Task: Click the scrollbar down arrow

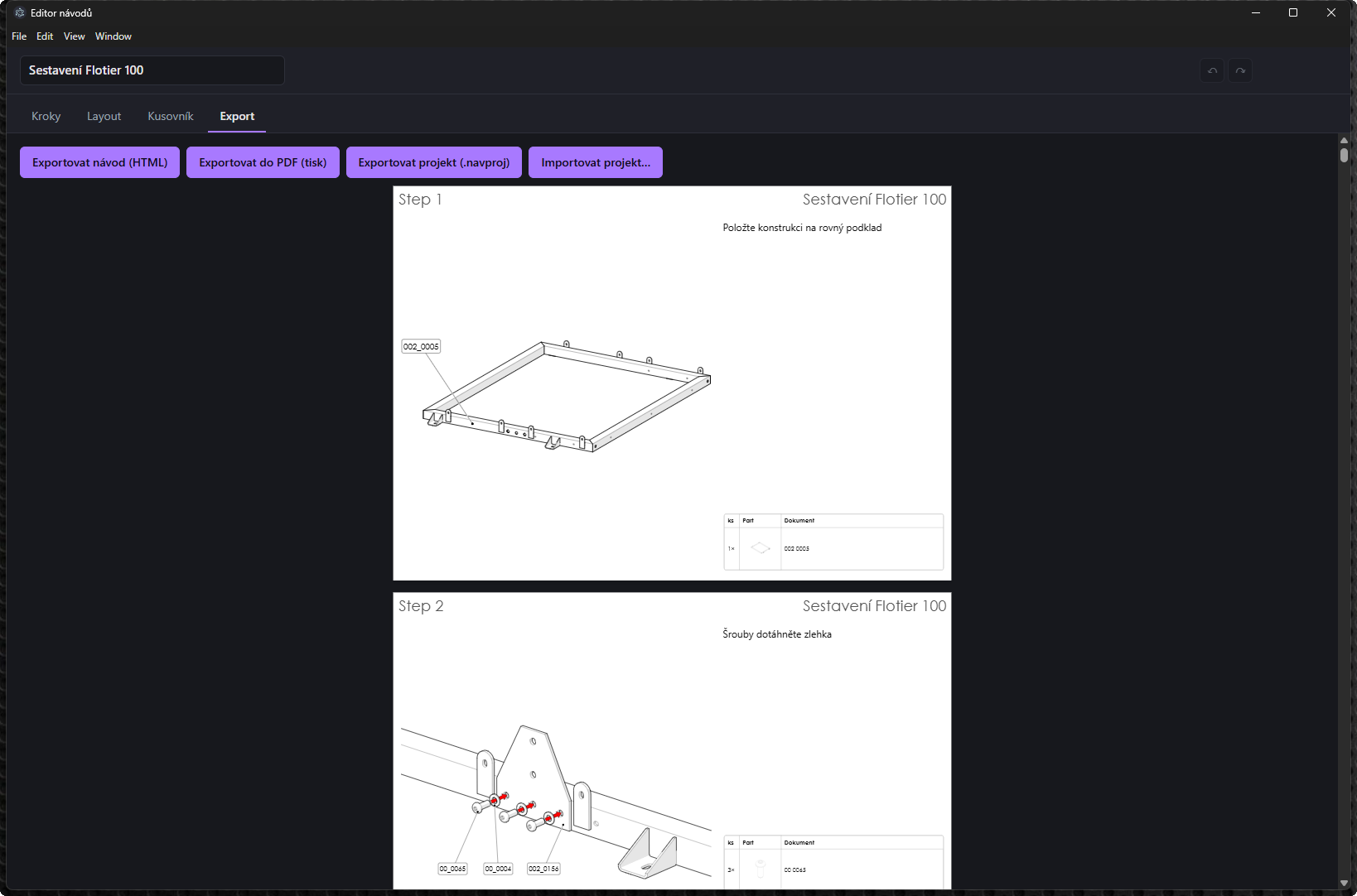Action: click(x=1344, y=884)
